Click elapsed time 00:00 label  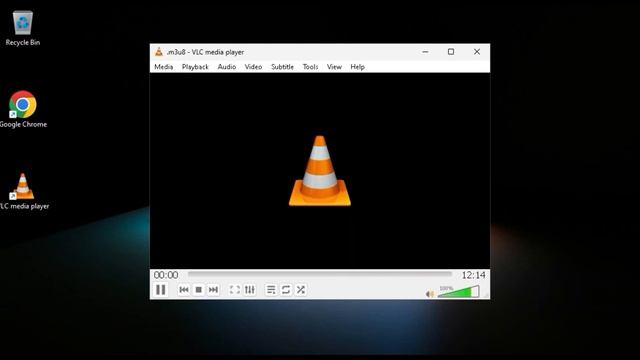(x=166, y=275)
